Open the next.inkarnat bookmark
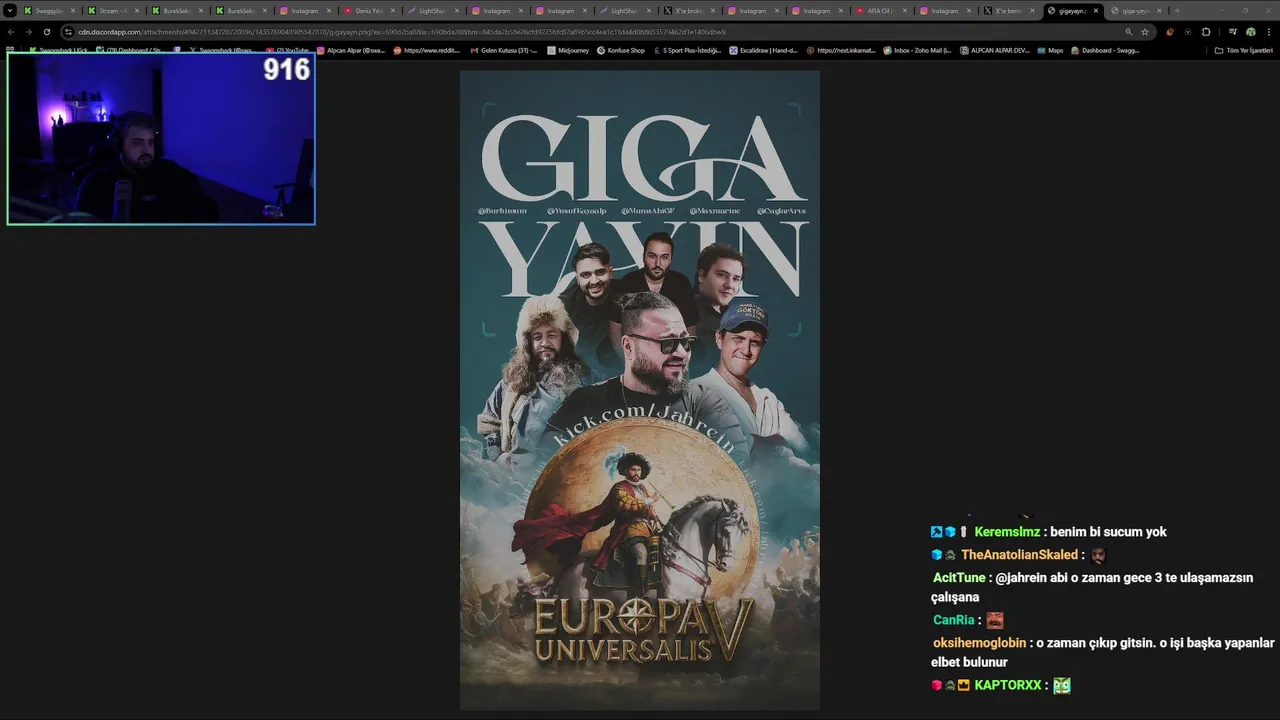This screenshot has height=720, width=1280. [x=841, y=50]
